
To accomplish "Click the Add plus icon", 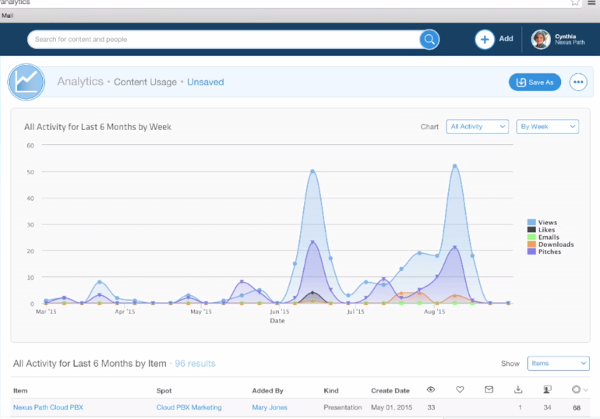I will [485, 39].
